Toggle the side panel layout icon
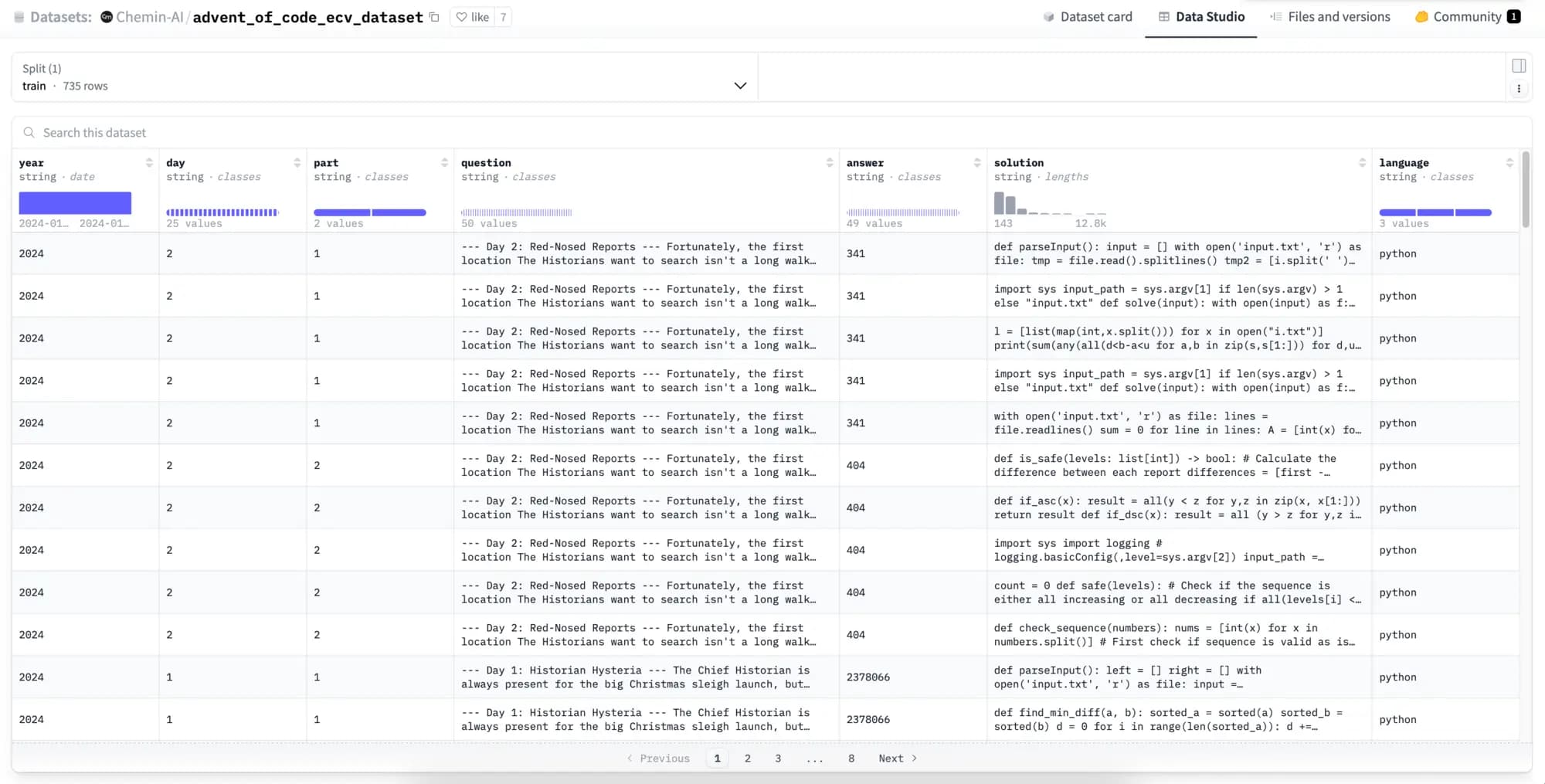The image size is (1545, 784). click(1519, 66)
